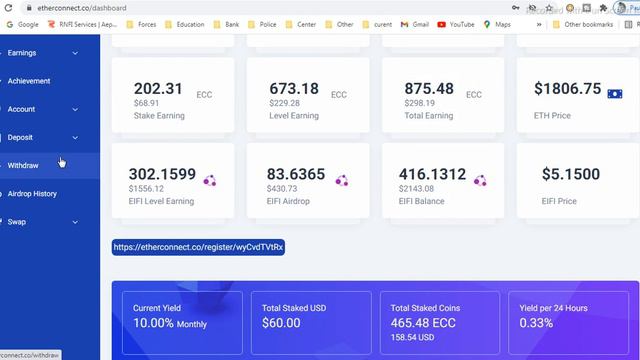Screen dimensions: 640x360
Task: Click the chevron next to Swap
Action: click(75, 222)
